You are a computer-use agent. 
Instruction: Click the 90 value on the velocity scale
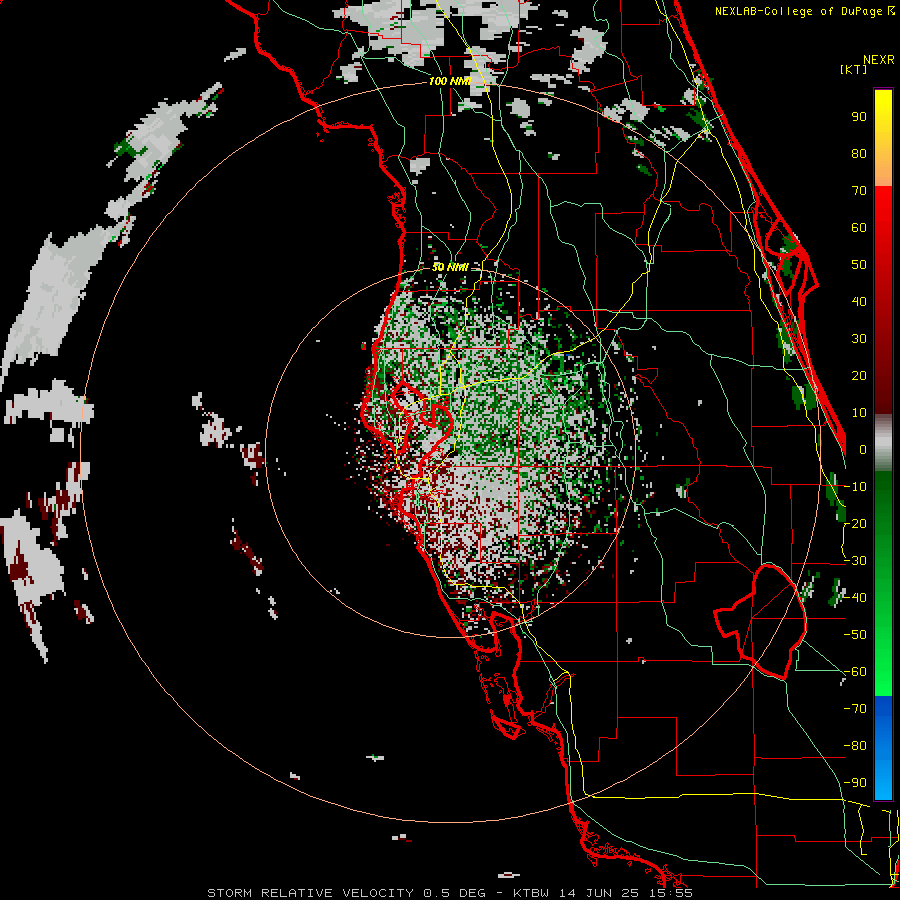[859, 117]
